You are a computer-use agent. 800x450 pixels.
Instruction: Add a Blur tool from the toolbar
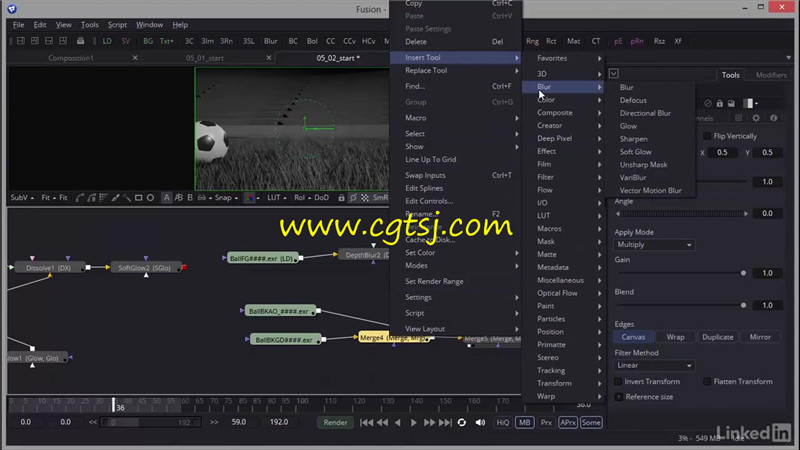click(271, 41)
